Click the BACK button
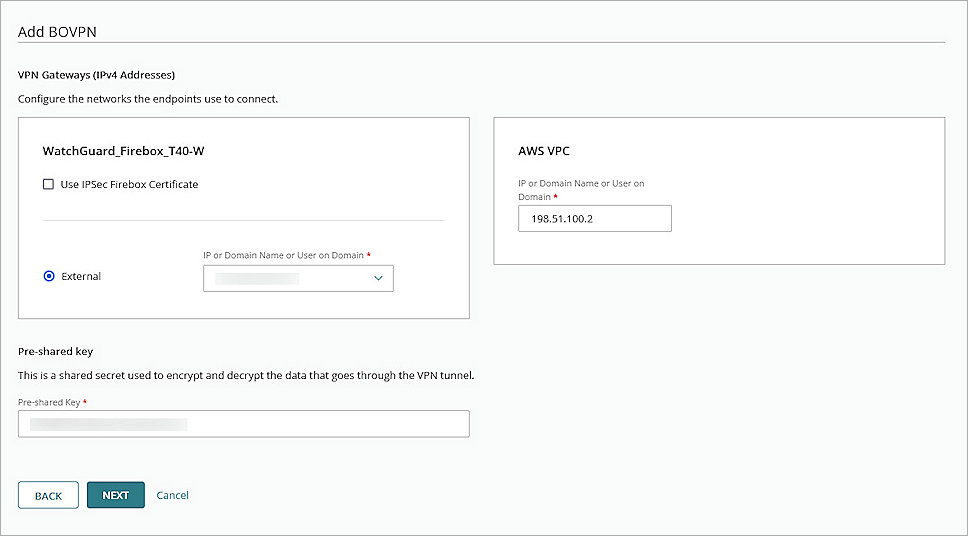Viewport: 968px width, 536px height. [x=48, y=495]
